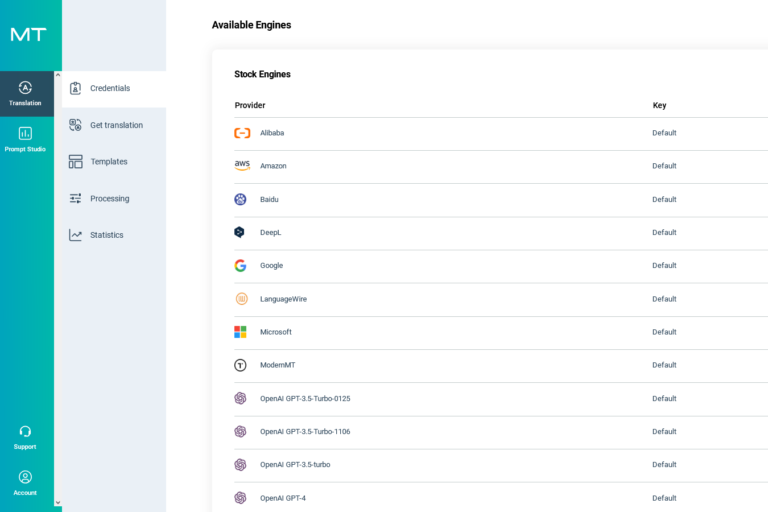This screenshot has height=512, width=768.
Task: Click the LanguageWire logo
Action: (241, 299)
